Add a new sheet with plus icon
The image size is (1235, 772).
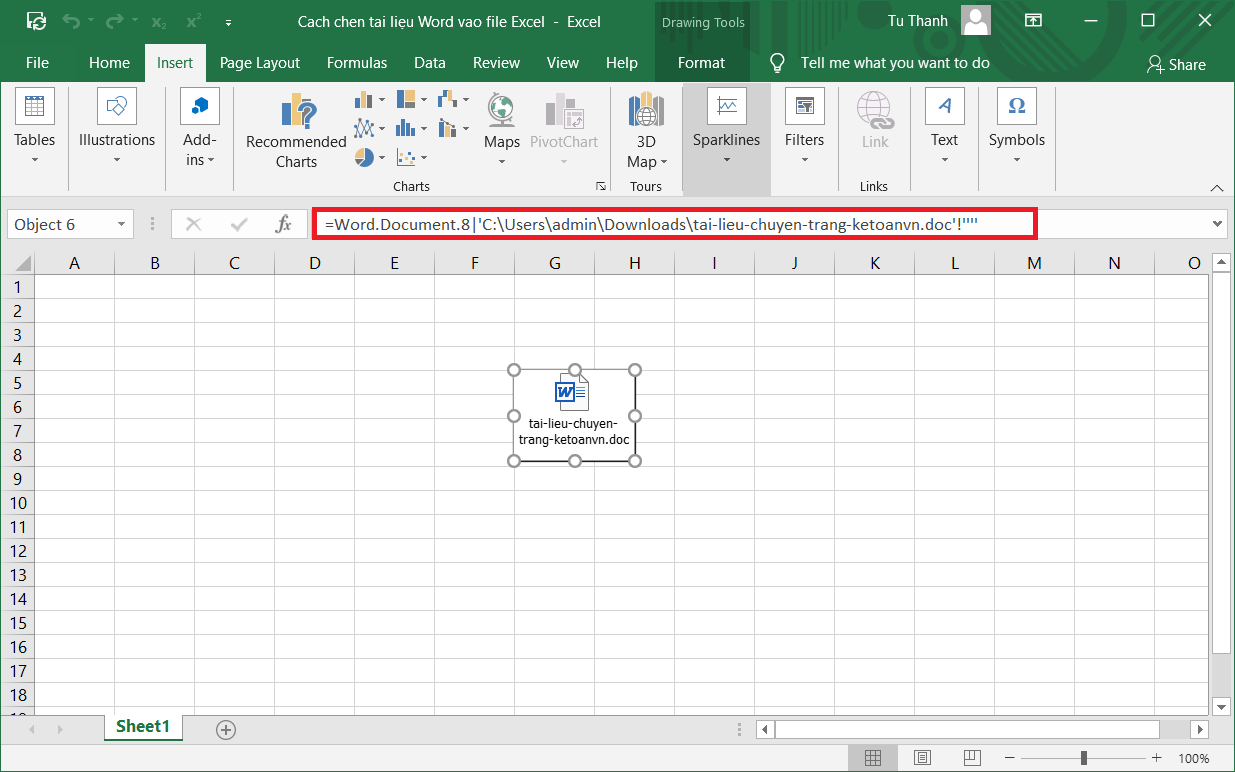pyautogui.click(x=226, y=730)
